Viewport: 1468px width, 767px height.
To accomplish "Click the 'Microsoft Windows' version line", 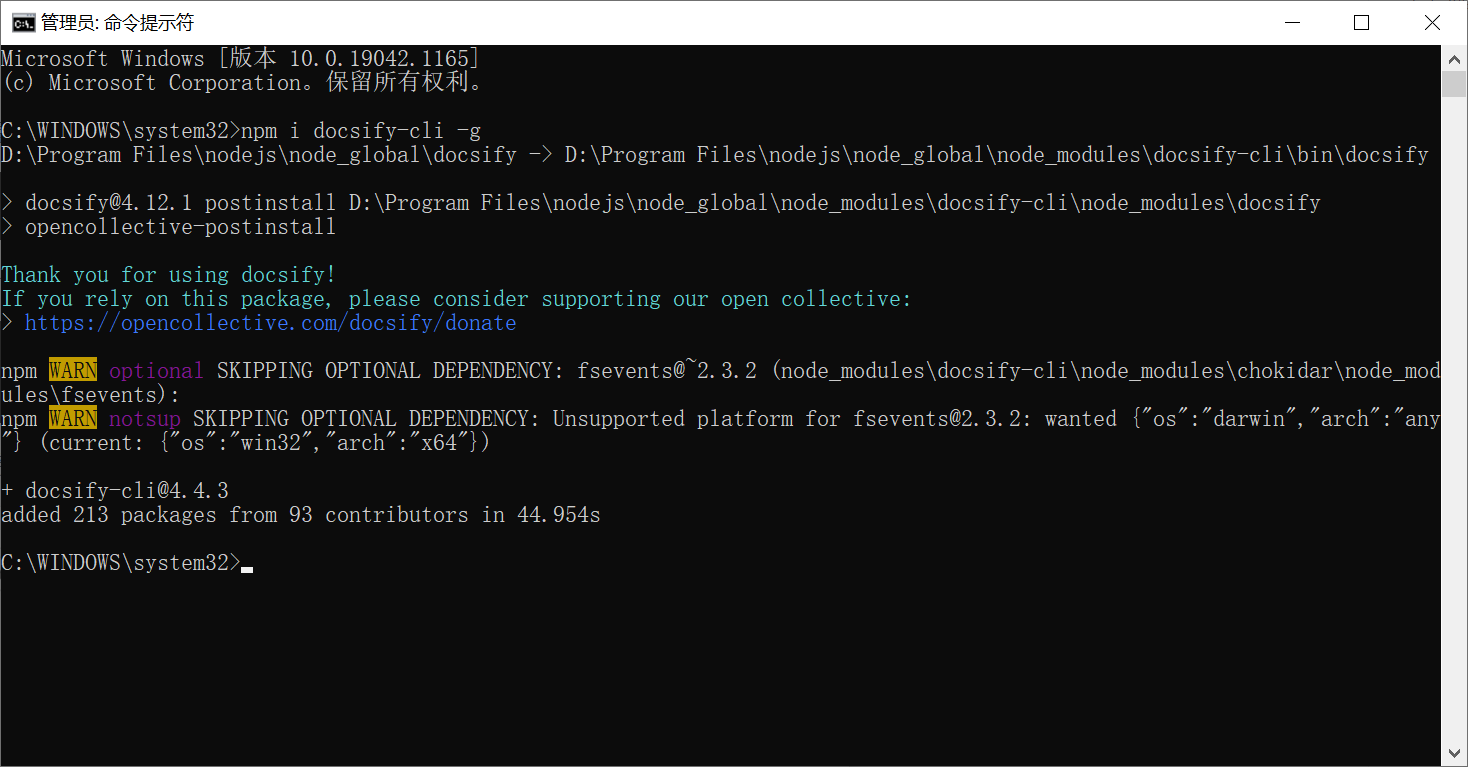I will click(241, 58).
